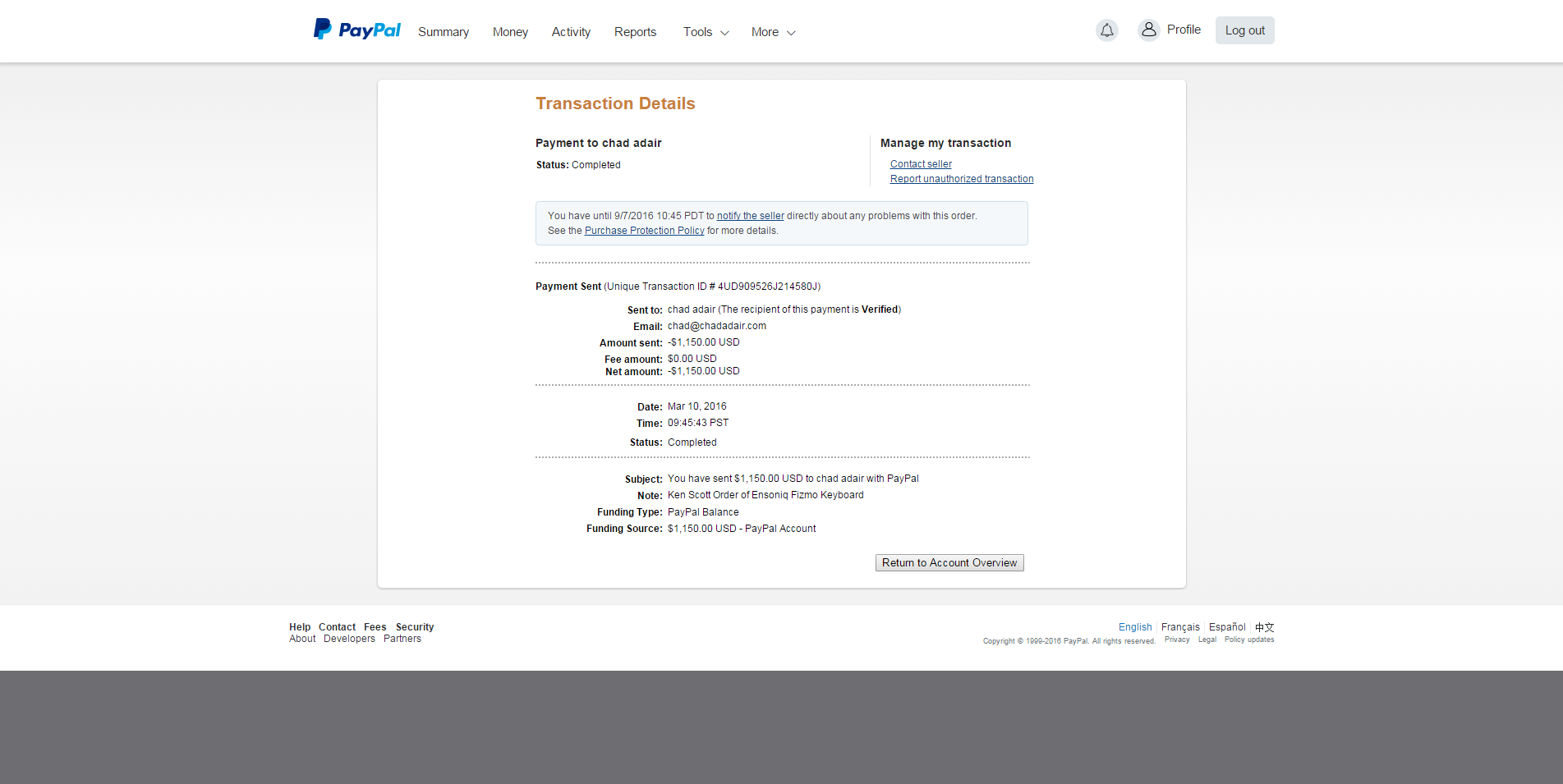
Task: Click the Payment to chad adair heading
Action: pyautogui.click(x=599, y=143)
